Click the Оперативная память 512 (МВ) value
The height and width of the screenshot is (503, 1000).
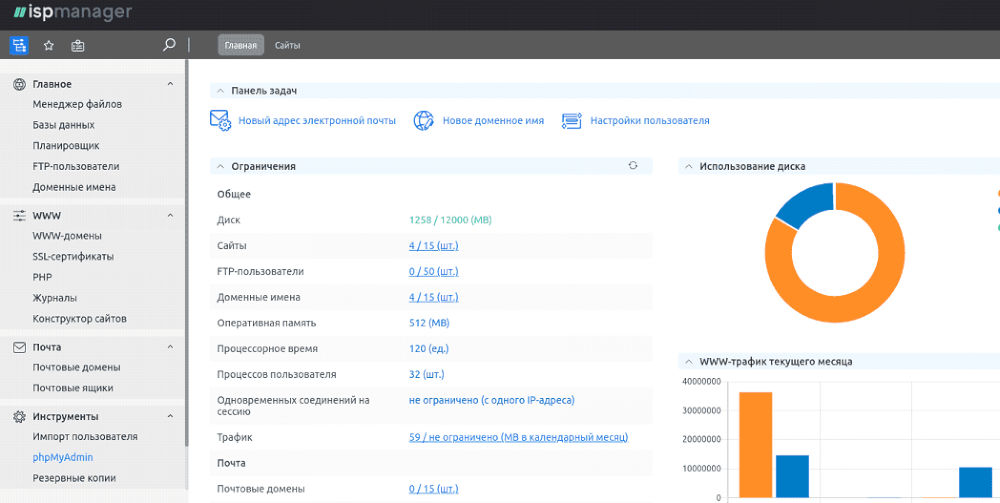click(x=429, y=323)
